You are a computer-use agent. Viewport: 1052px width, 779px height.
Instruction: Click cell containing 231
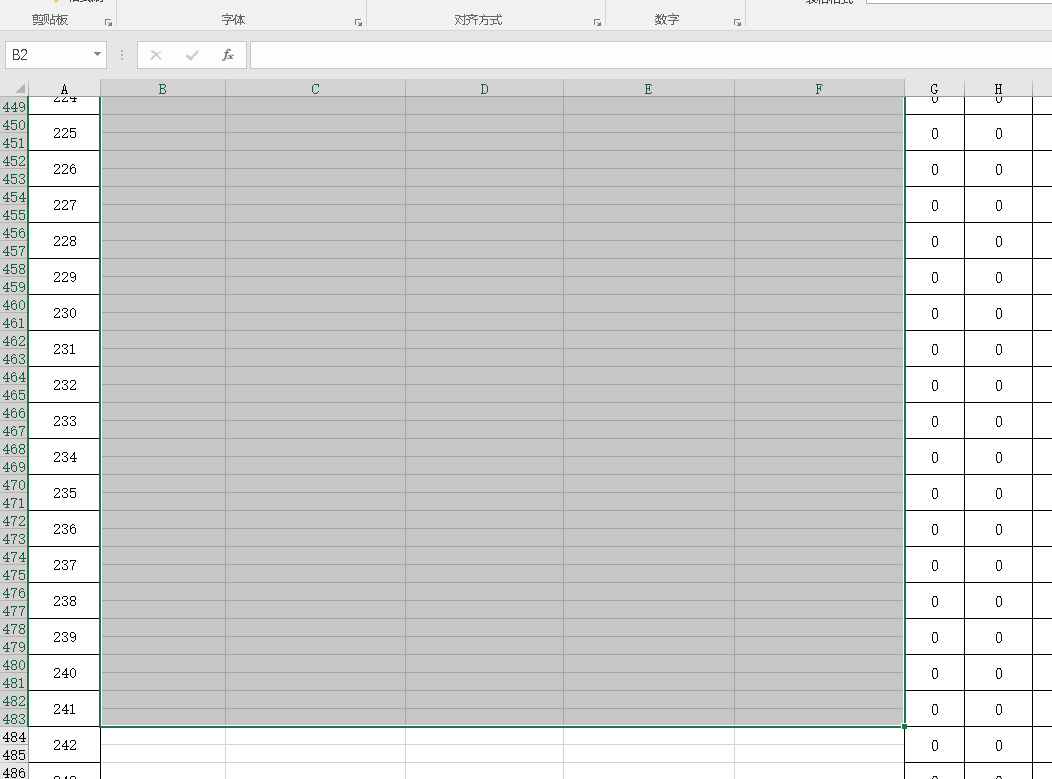64,349
